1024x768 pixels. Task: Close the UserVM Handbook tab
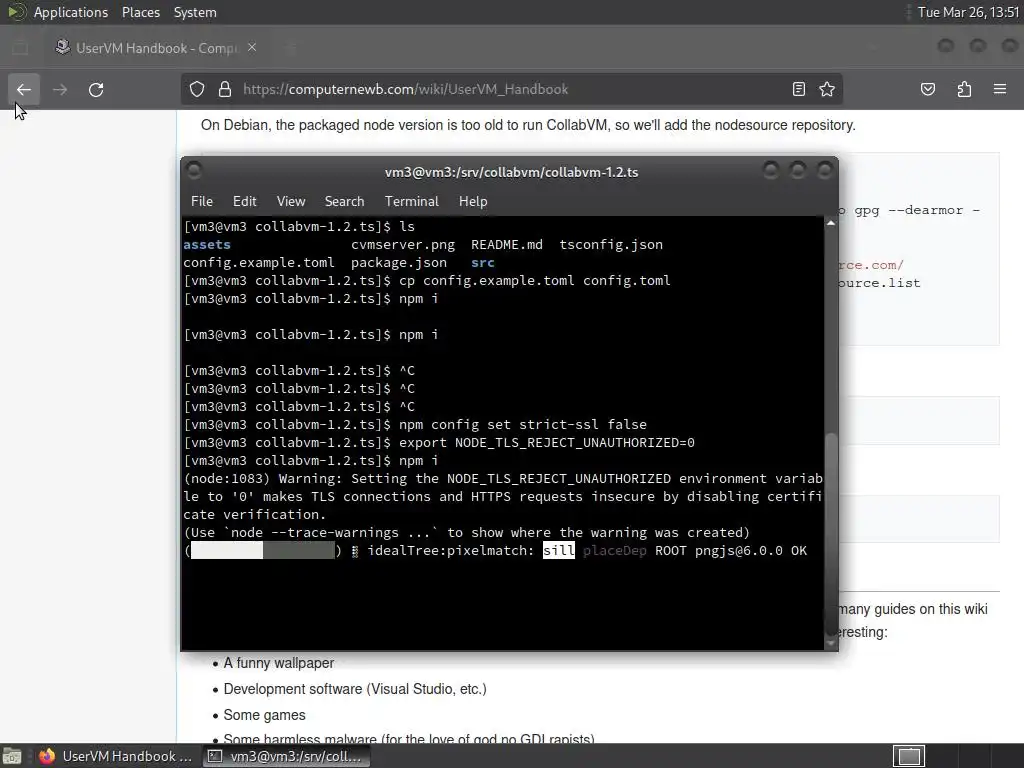(252, 48)
